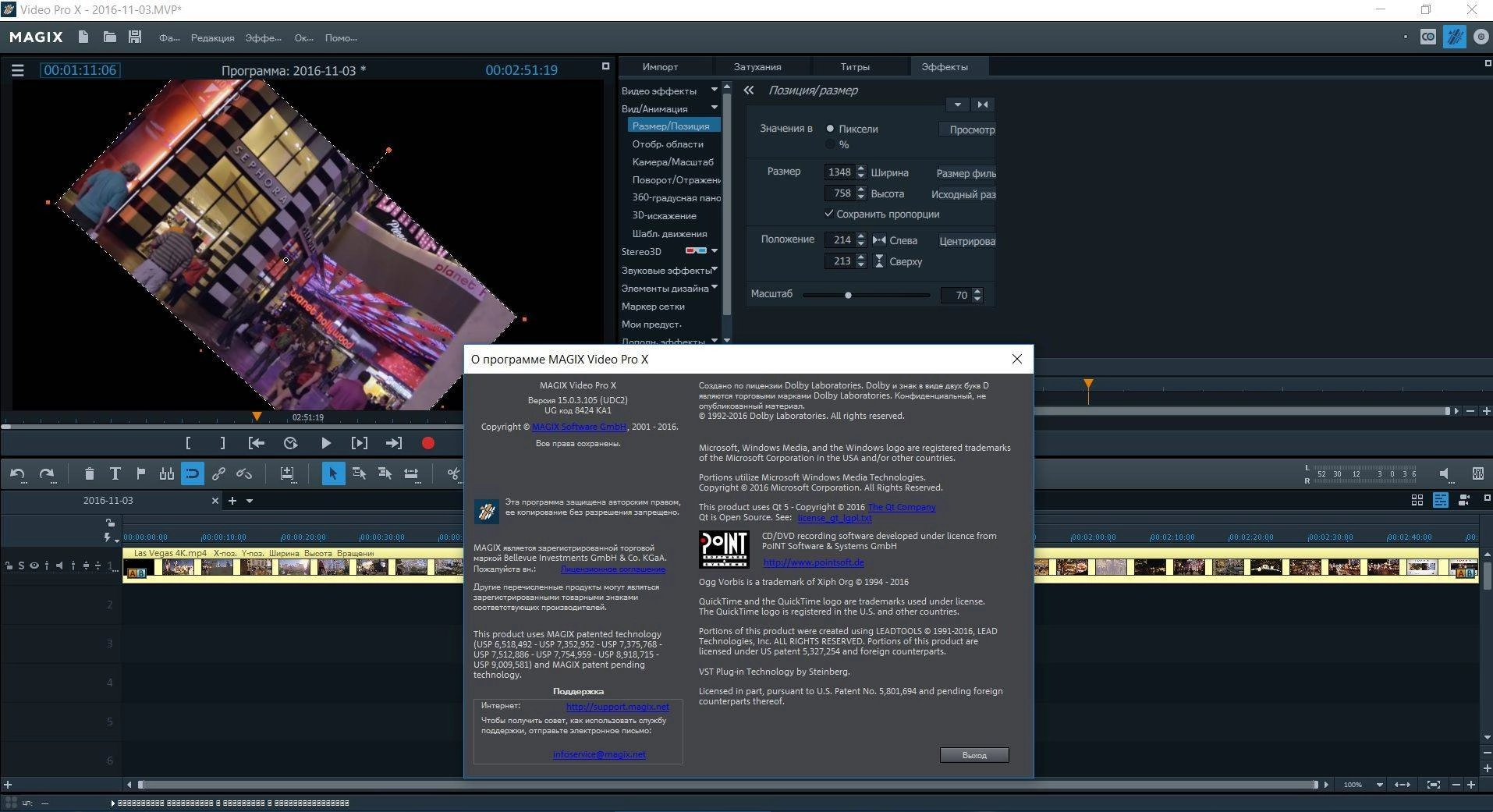This screenshot has height=812, width=1493.
Task: Mute track 1 with the speaker icon
Action: point(59,566)
